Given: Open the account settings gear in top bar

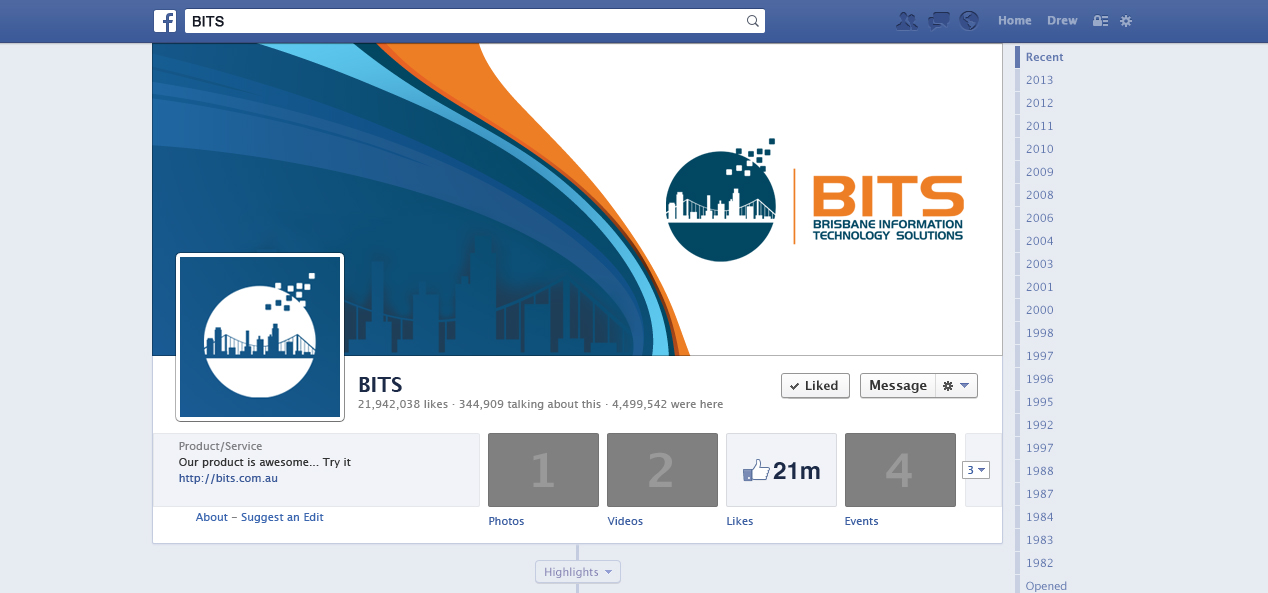Looking at the screenshot, I should (1126, 21).
